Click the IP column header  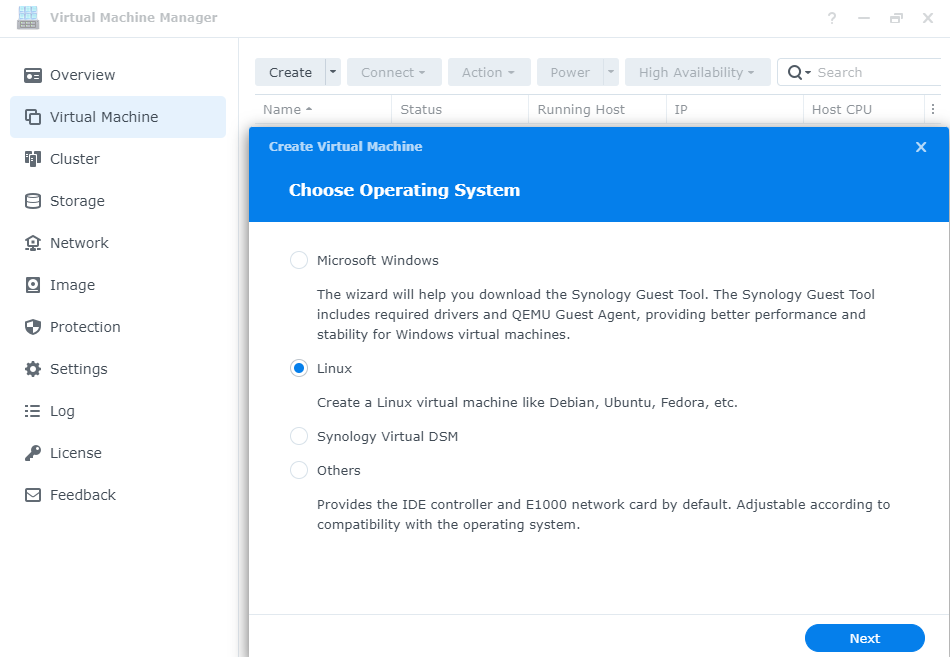(x=734, y=110)
